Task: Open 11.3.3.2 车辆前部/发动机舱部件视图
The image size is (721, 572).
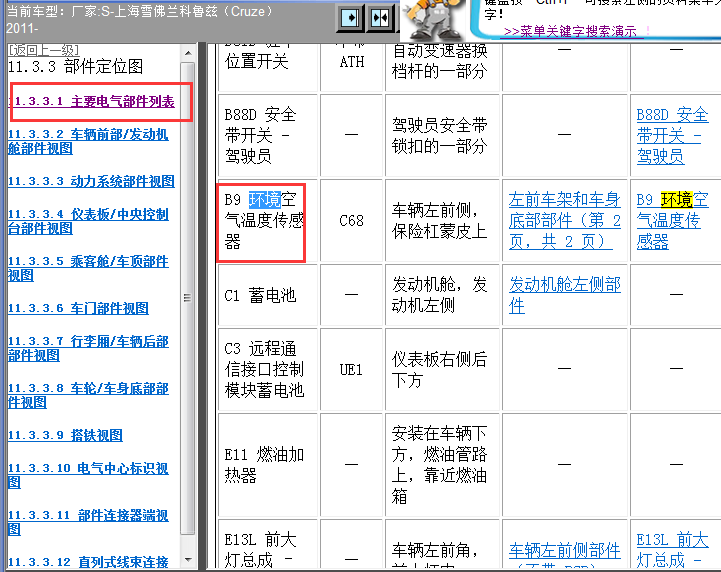Action: coord(88,141)
